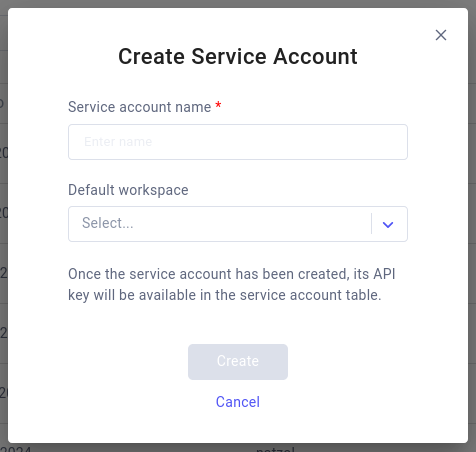The width and height of the screenshot is (476, 452).
Task: Click the API key information paragraph
Action: (x=232, y=285)
